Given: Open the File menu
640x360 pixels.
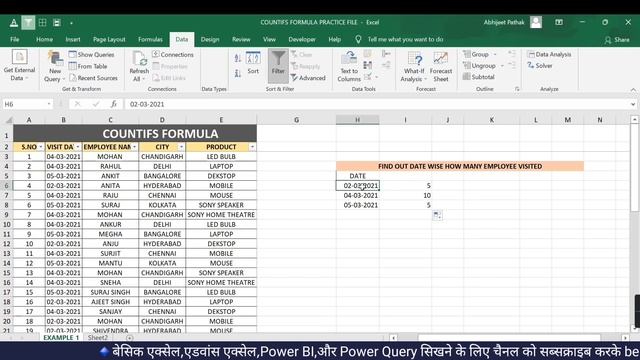Looking at the screenshot, I should [x=15, y=39].
